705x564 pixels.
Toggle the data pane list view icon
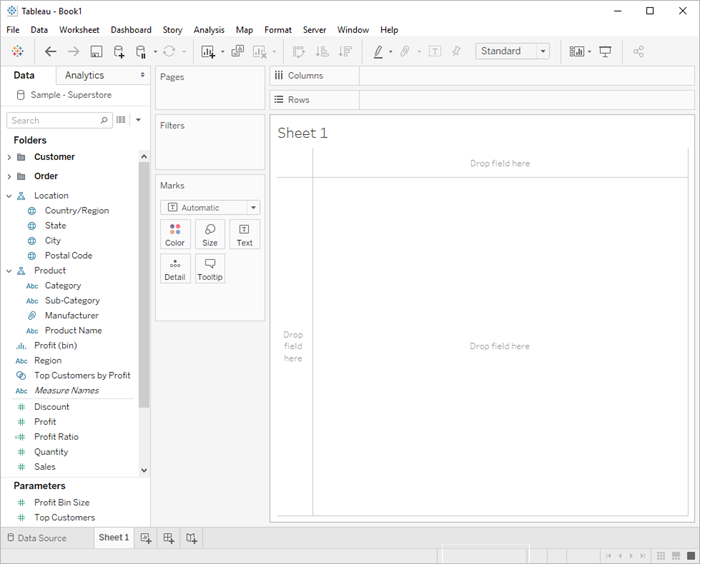(x=121, y=120)
